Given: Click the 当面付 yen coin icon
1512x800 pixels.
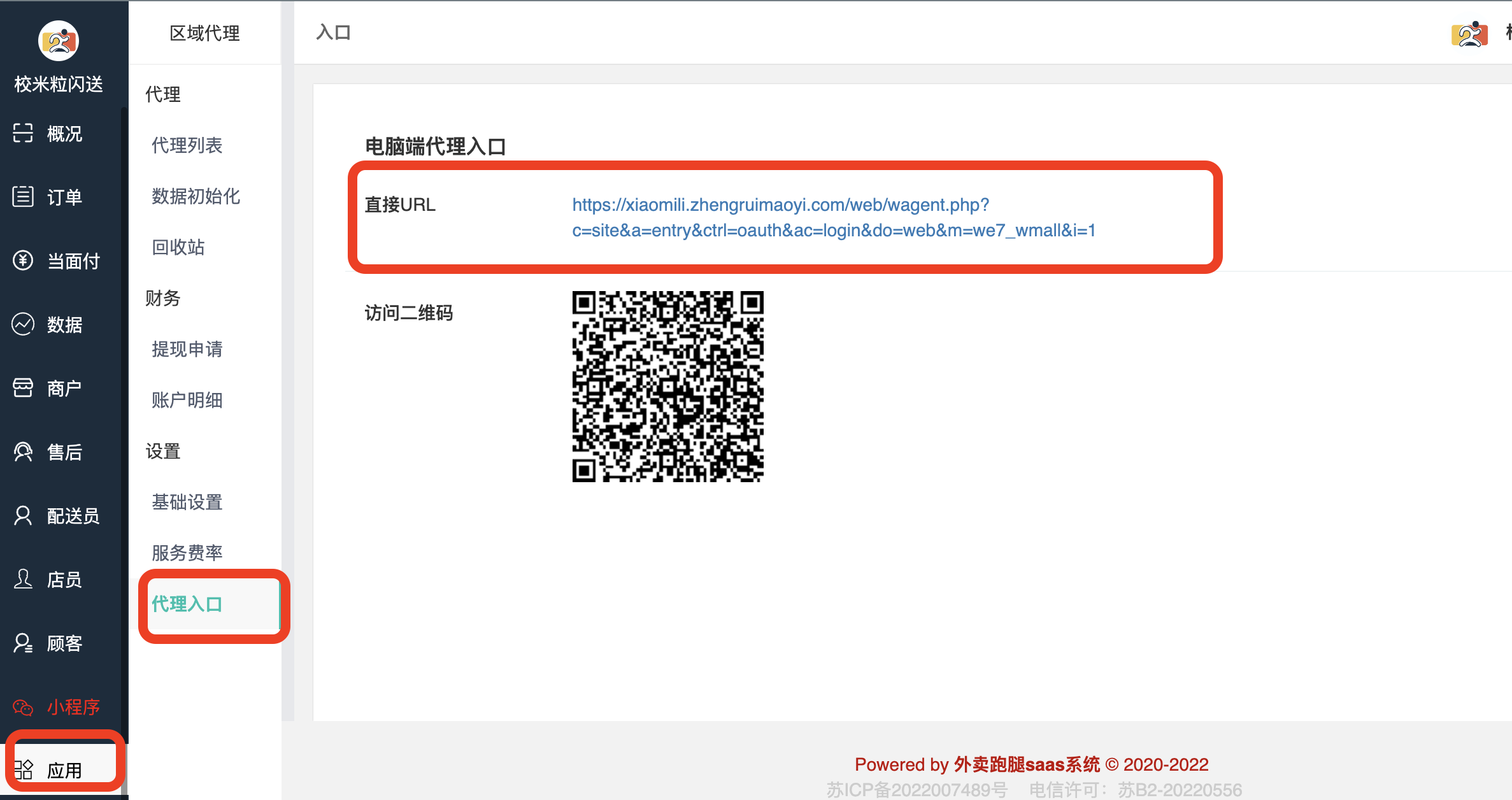Looking at the screenshot, I should (23, 261).
